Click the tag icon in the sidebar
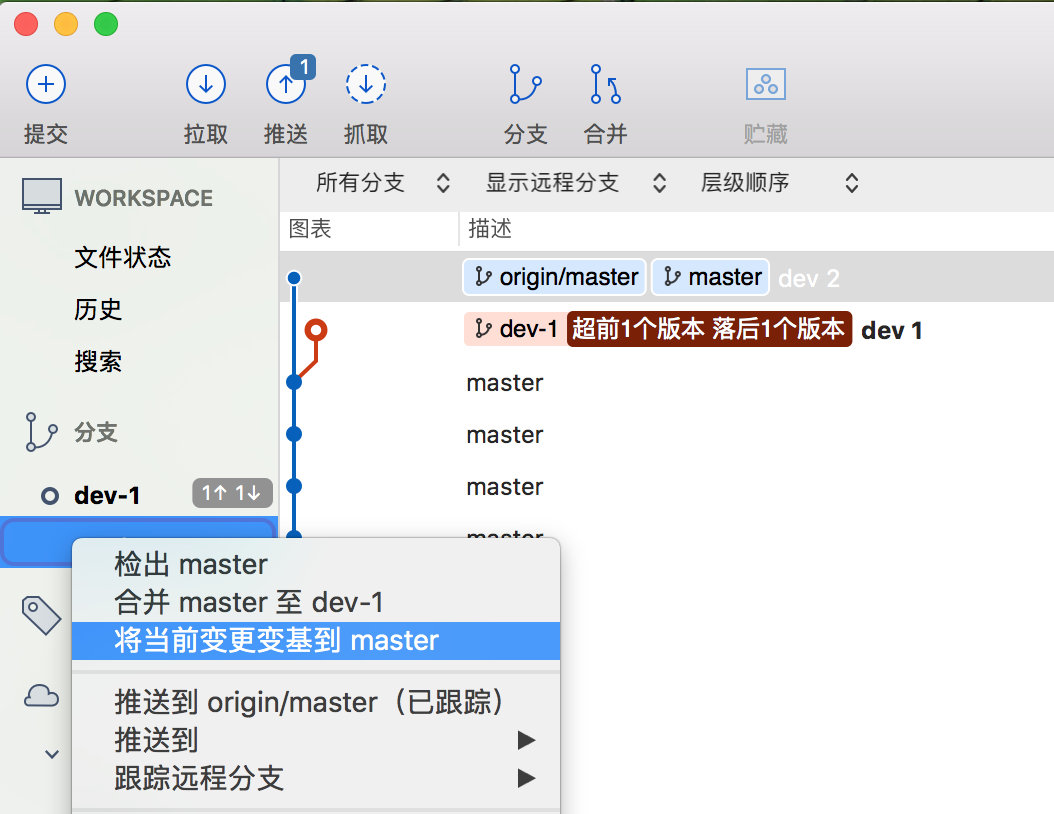Screen dimensions: 1054x814 click(42, 614)
